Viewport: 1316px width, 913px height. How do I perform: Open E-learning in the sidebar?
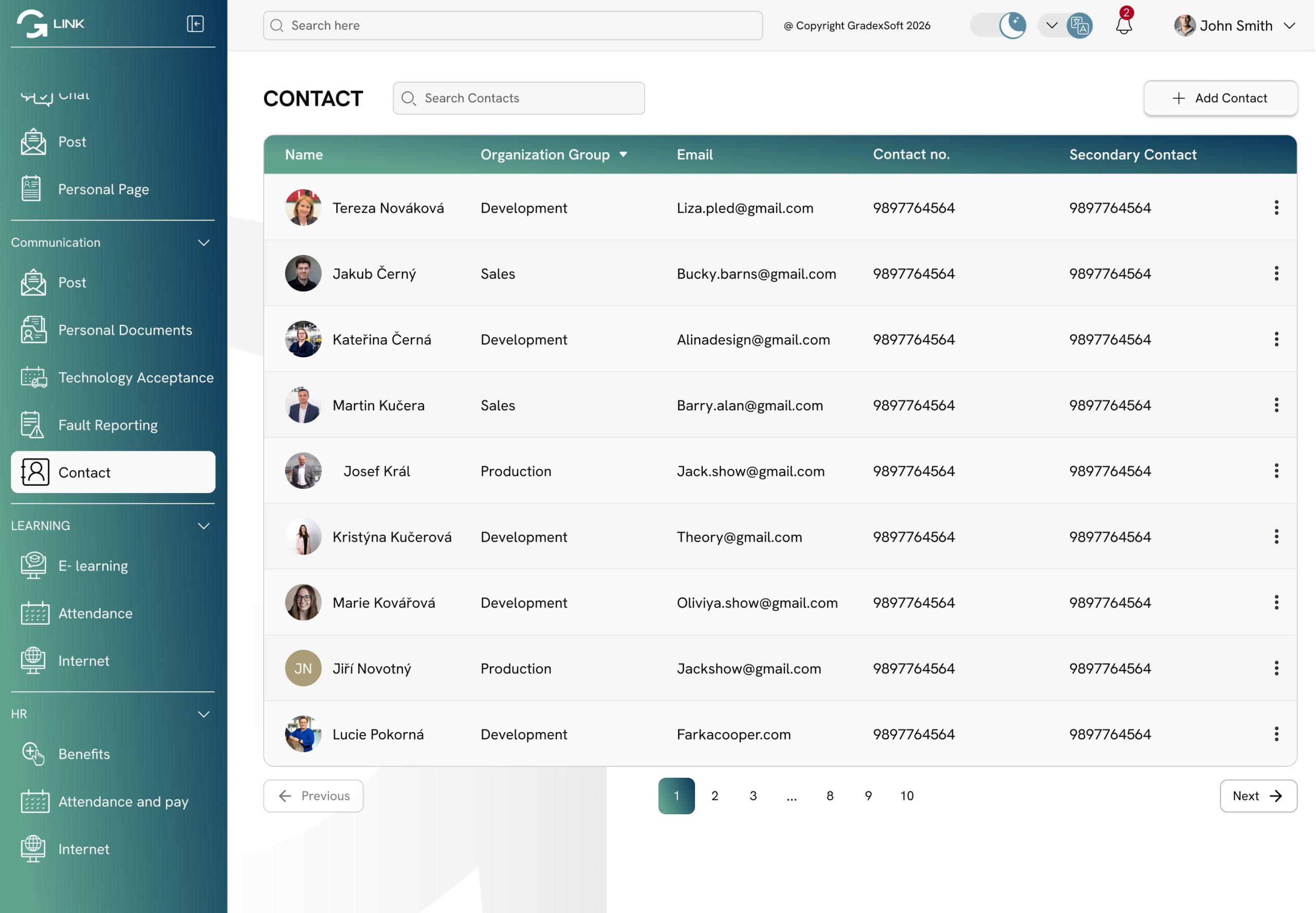point(93,566)
